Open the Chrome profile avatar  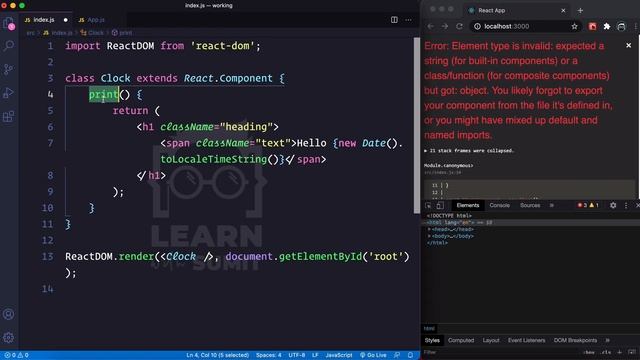click(621, 27)
